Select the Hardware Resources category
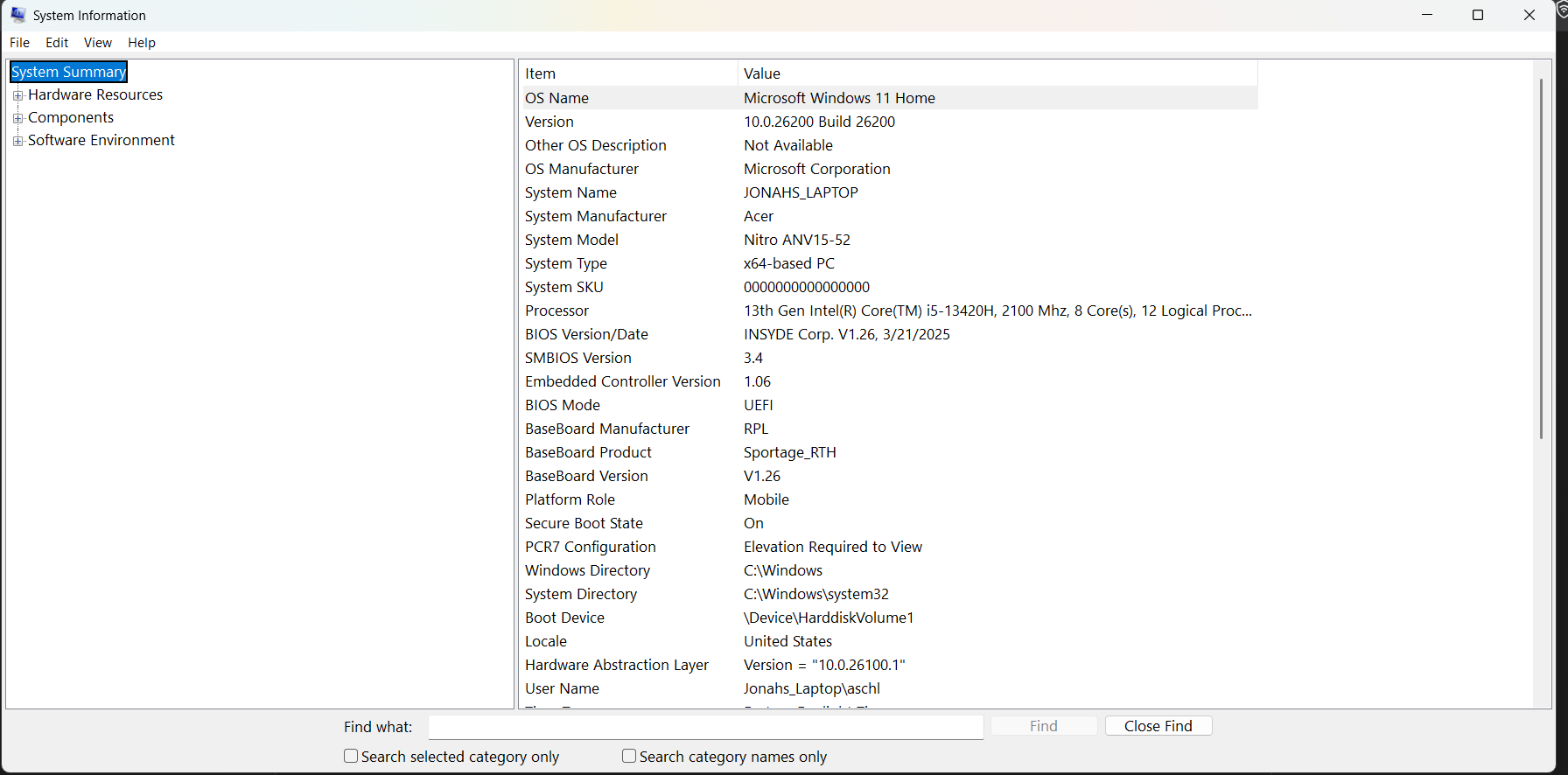1568x775 pixels. (x=95, y=94)
